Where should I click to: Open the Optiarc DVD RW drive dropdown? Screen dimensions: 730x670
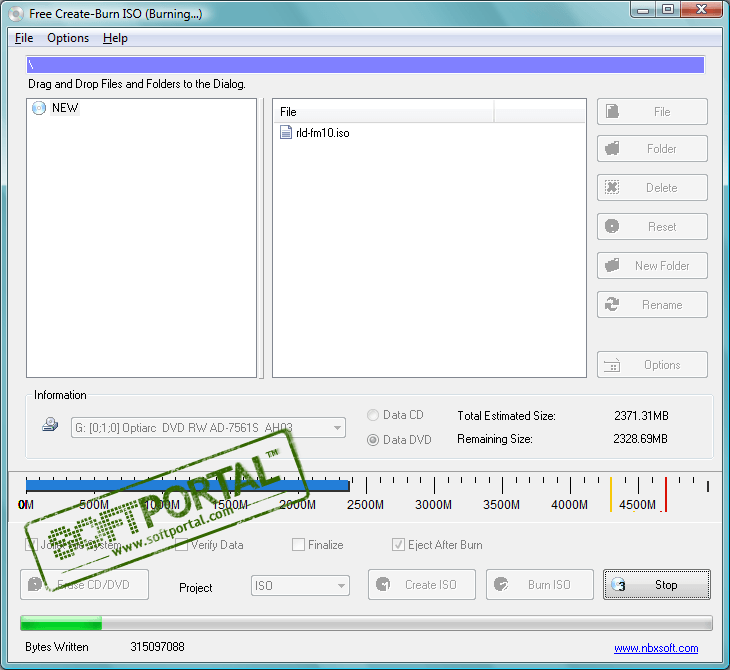pos(336,428)
